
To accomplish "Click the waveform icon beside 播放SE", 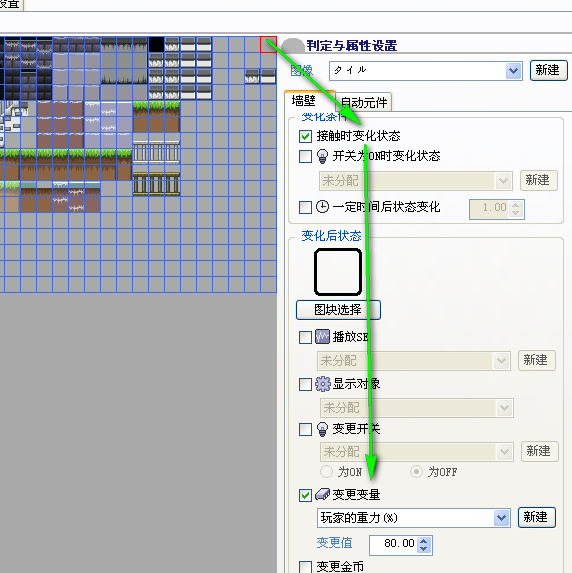I will coord(322,337).
